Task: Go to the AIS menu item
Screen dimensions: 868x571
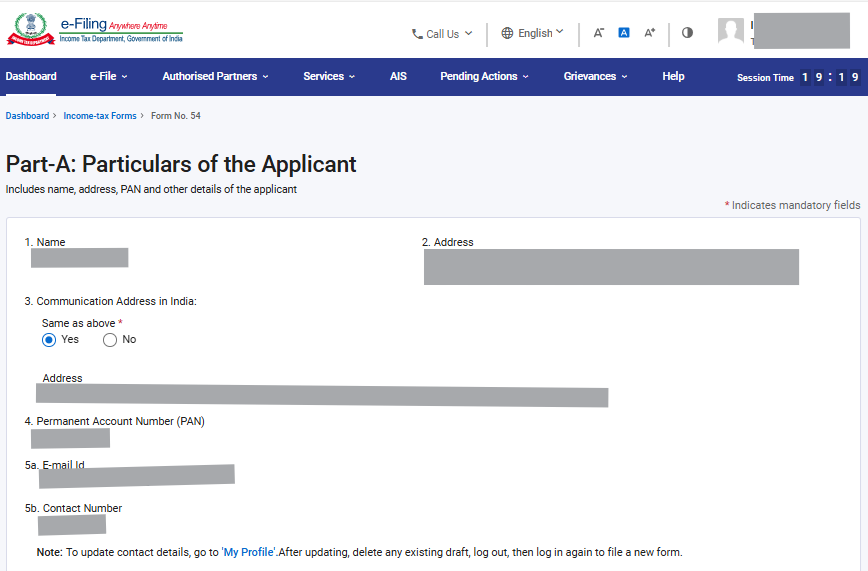Action: click(398, 76)
